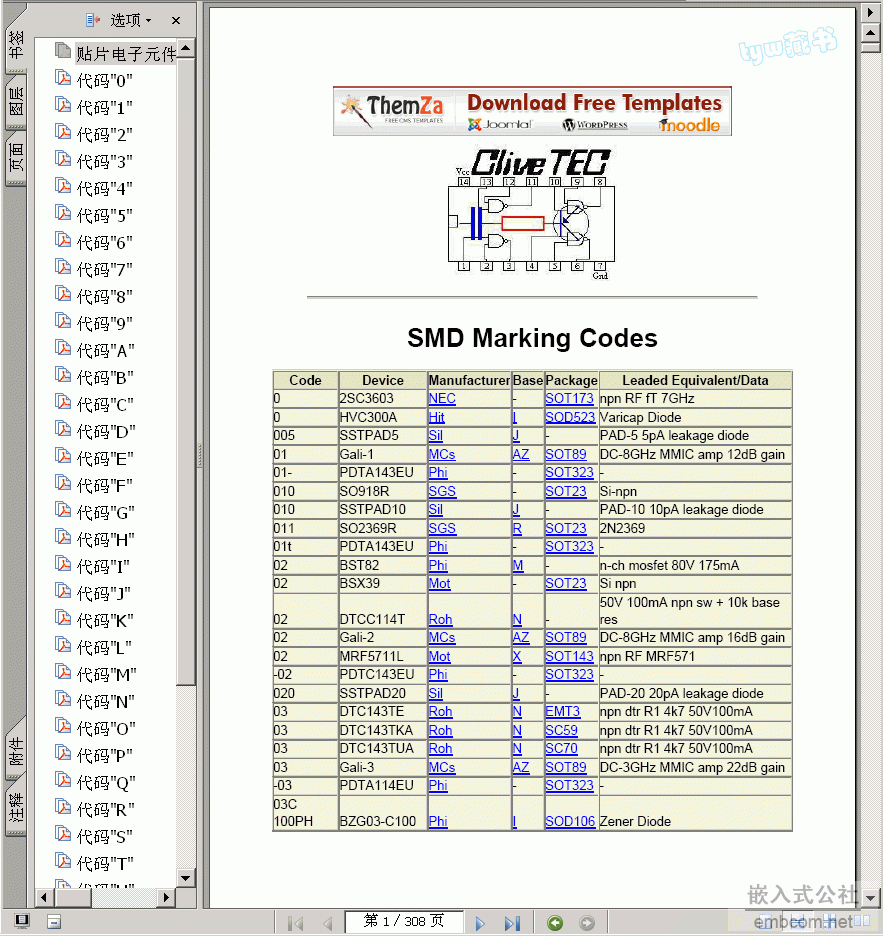883x936 pixels.
Task: Select the cell text BZG03-C100
Action: click(x=378, y=821)
